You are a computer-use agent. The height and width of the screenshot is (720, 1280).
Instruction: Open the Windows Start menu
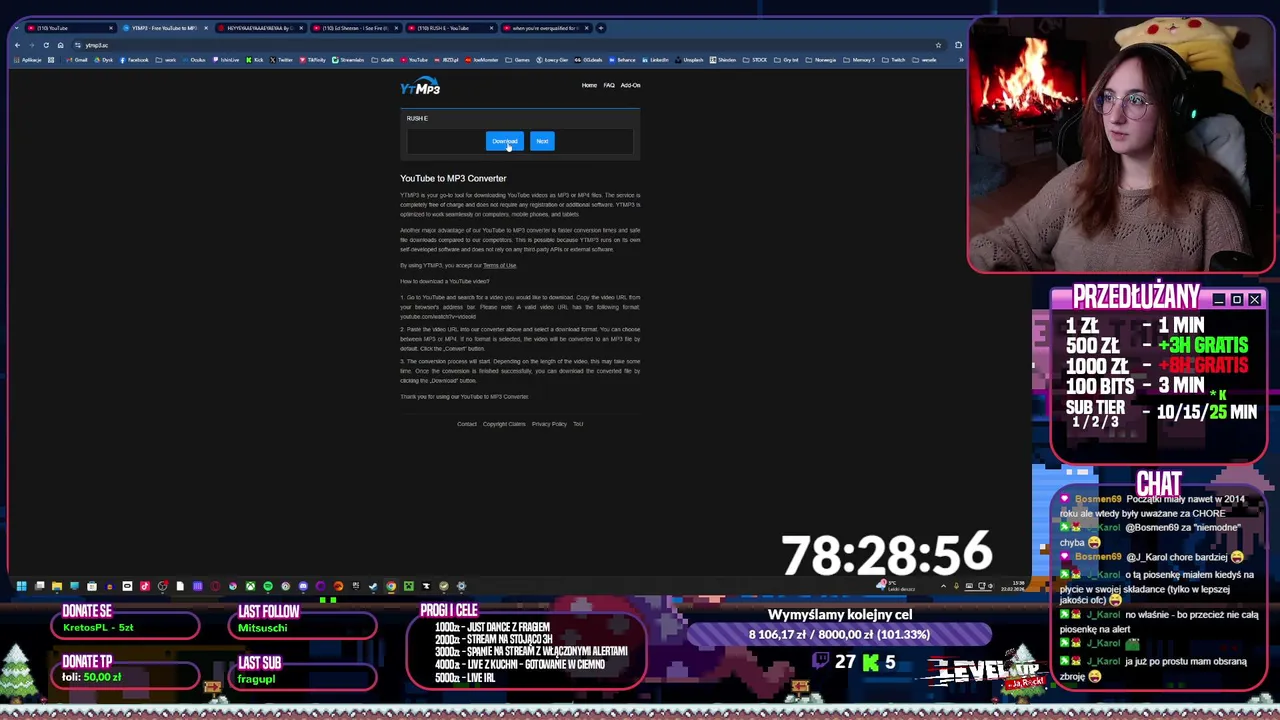point(21,586)
